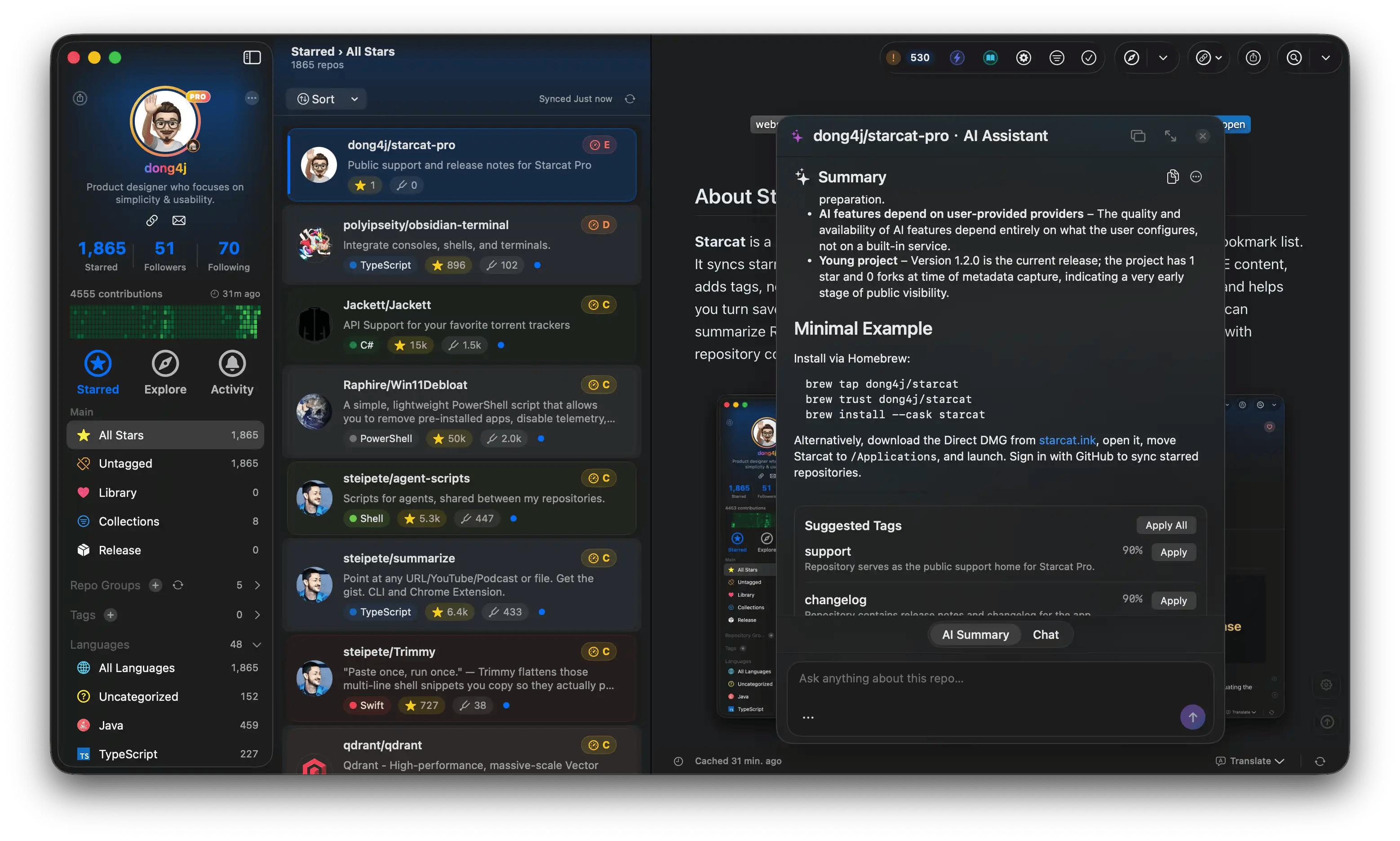Click the E grade badge on starcat-pro
This screenshot has width=1400, height=841.
point(599,145)
